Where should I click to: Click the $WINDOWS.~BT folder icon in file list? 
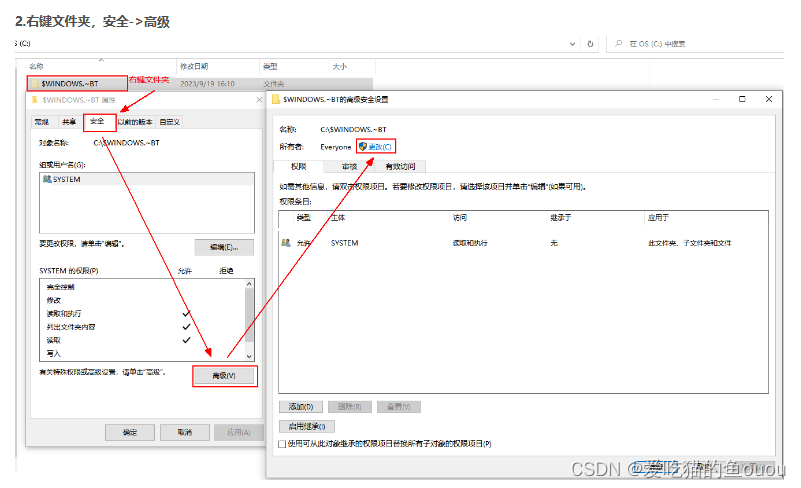click(35, 83)
